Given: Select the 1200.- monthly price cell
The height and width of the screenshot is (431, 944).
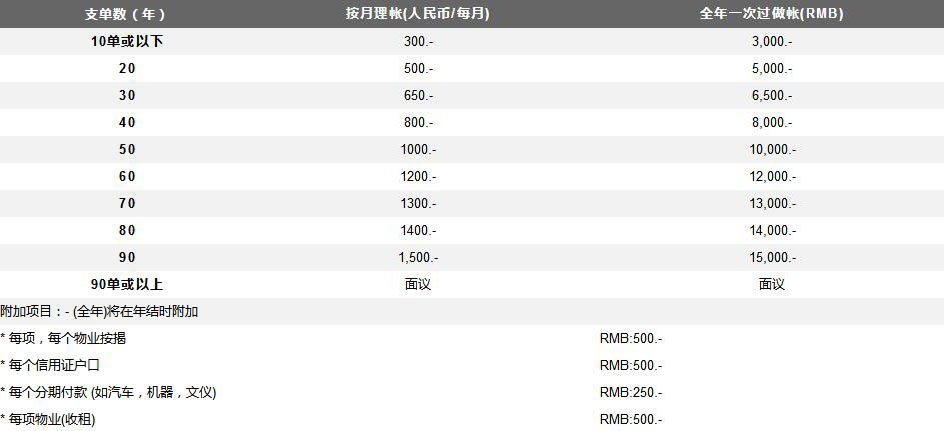Looking at the screenshot, I should pyautogui.click(x=418, y=176).
